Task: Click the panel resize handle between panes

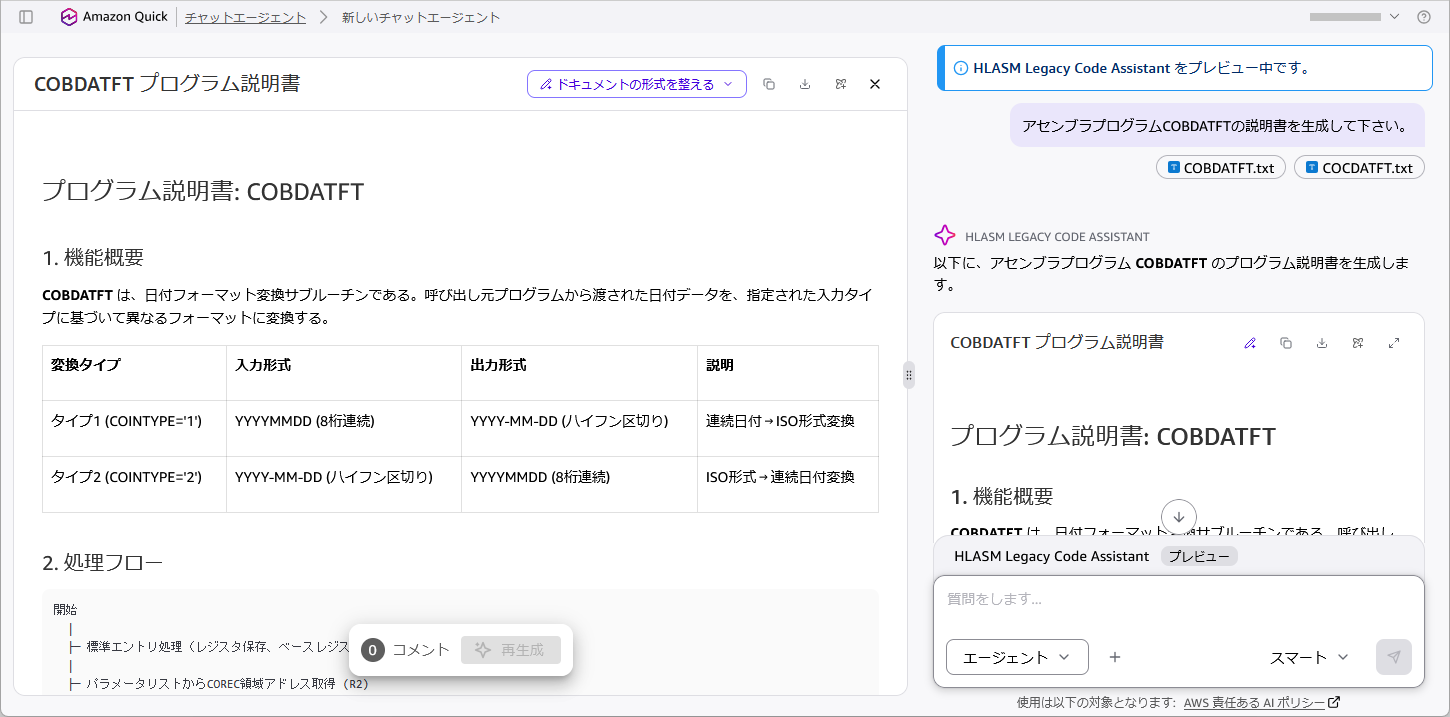Action: [909, 375]
